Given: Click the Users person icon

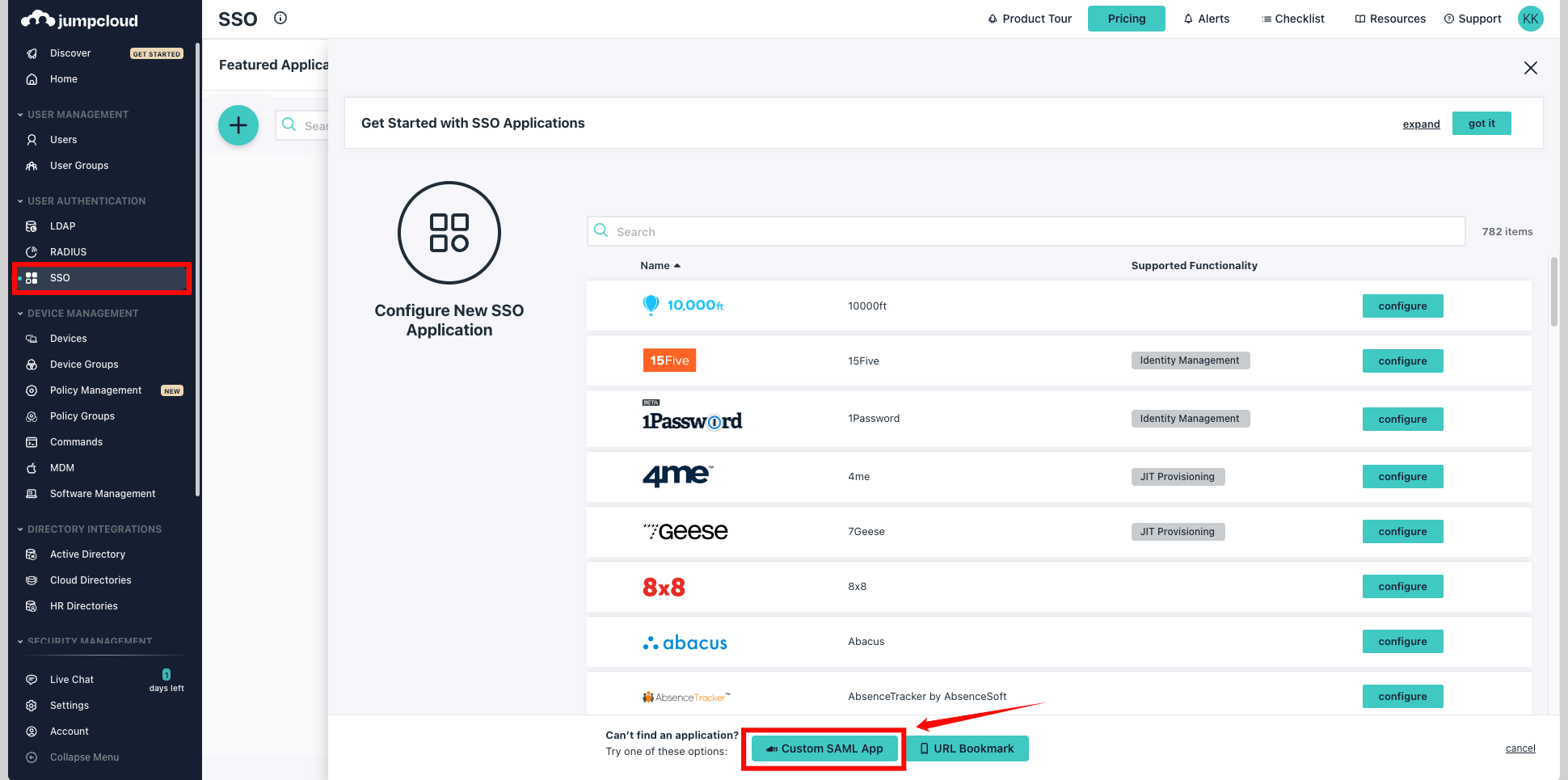Looking at the screenshot, I should (x=32, y=140).
